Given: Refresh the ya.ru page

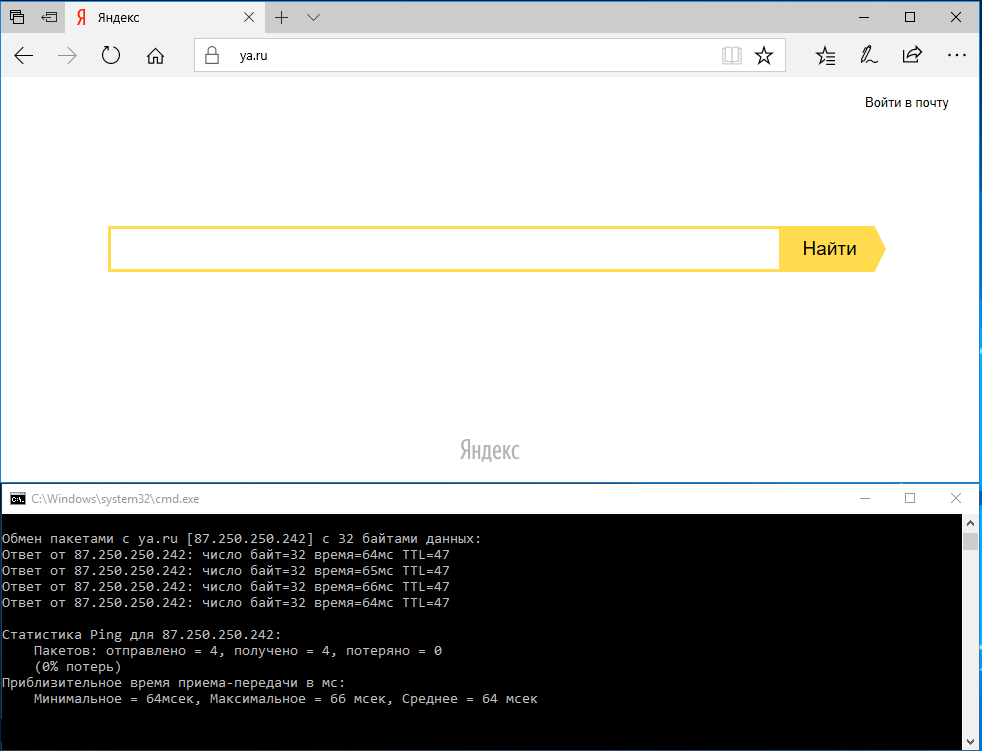Looking at the screenshot, I should point(111,56).
